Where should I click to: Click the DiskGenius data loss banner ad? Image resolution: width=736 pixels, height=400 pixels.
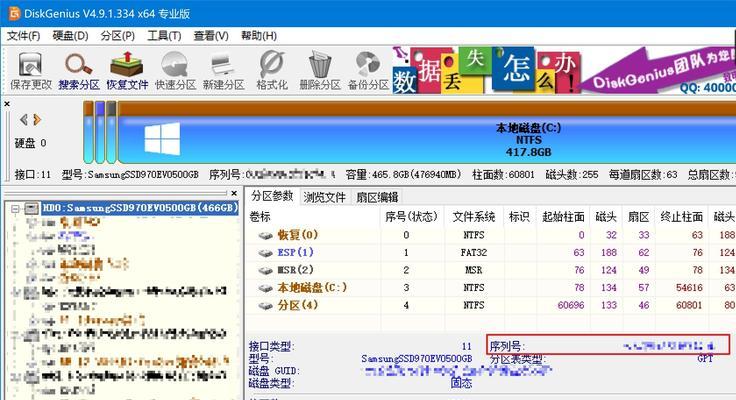pos(563,69)
